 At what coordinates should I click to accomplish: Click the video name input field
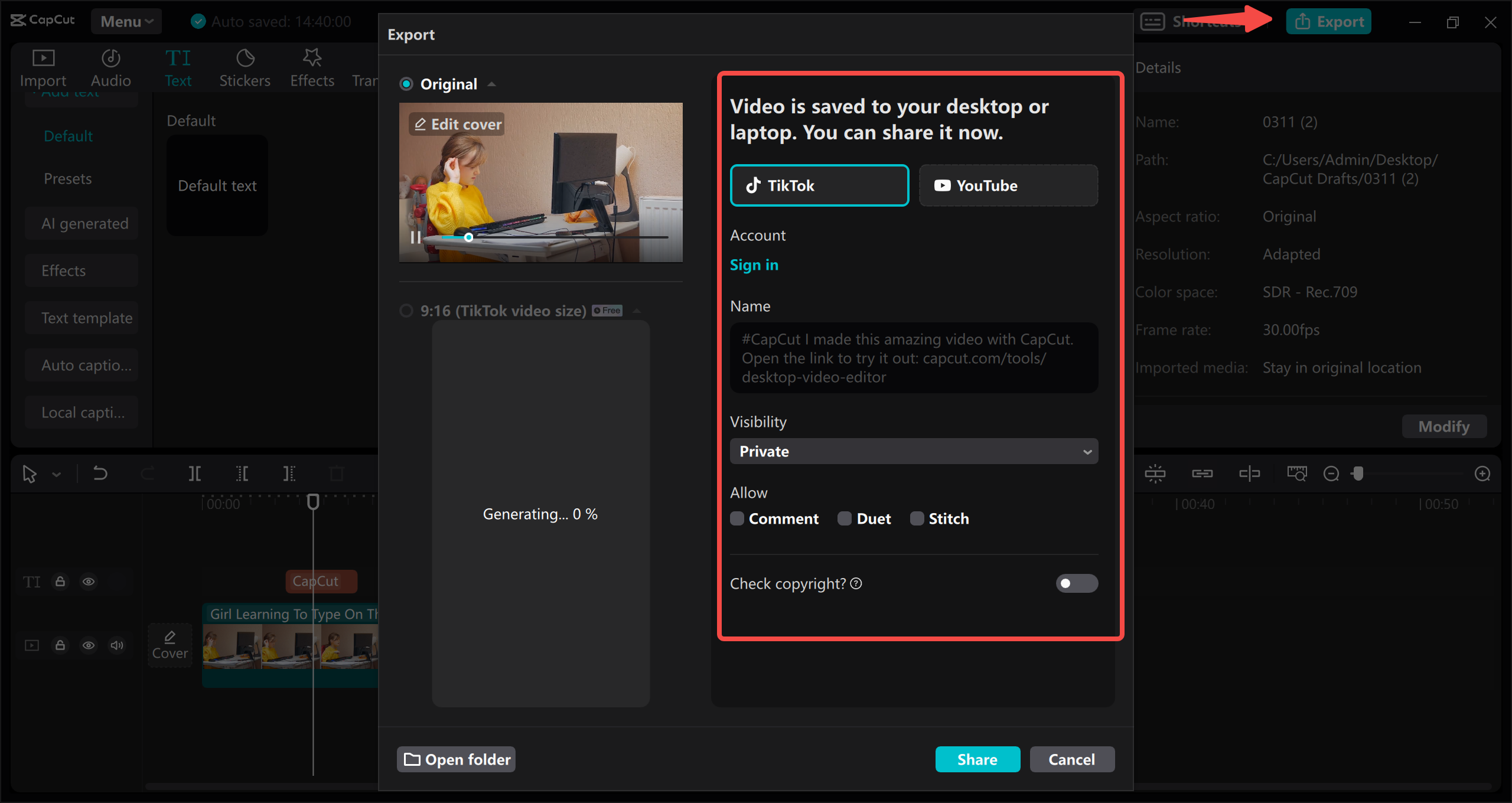pyautogui.click(x=912, y=358)
